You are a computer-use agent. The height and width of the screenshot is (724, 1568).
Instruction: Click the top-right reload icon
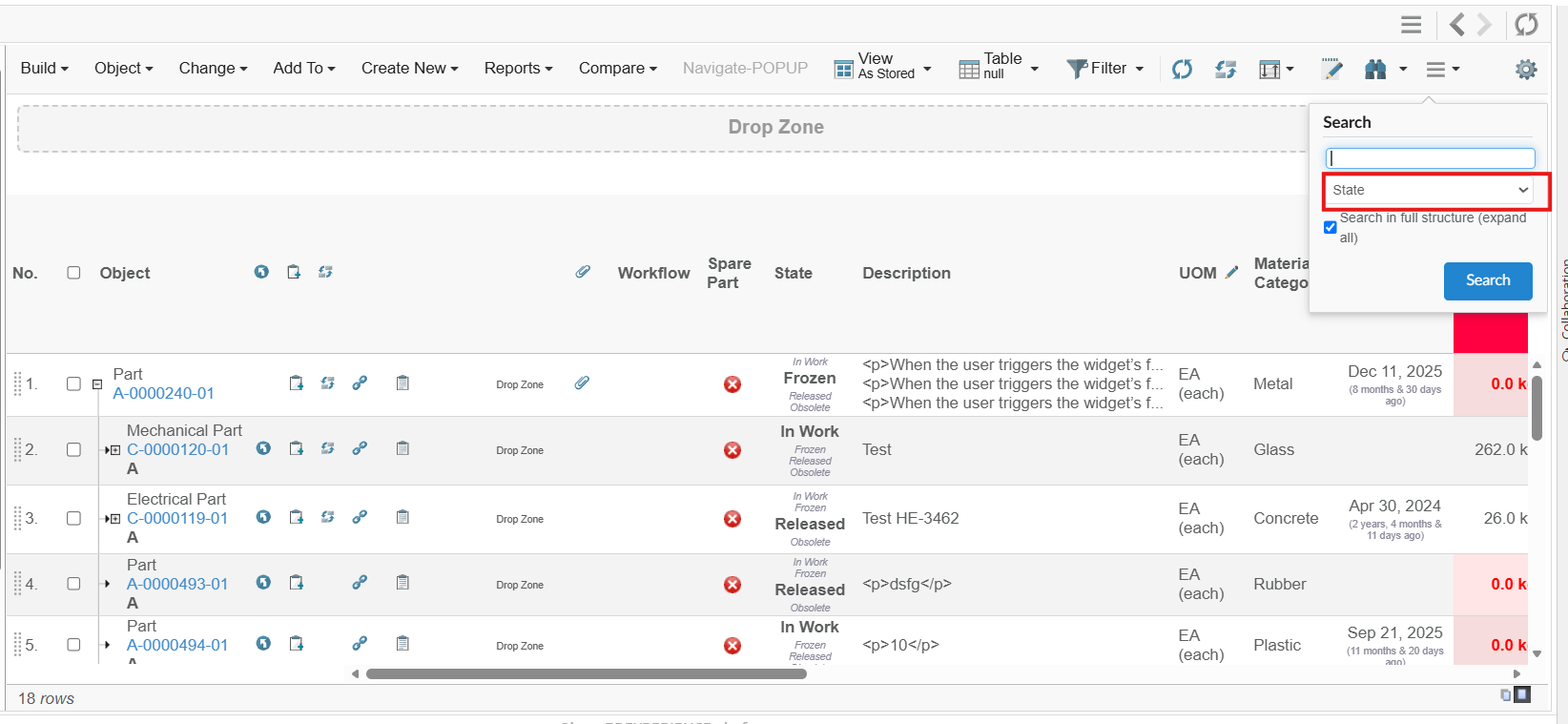click(x=1526, y=25)
